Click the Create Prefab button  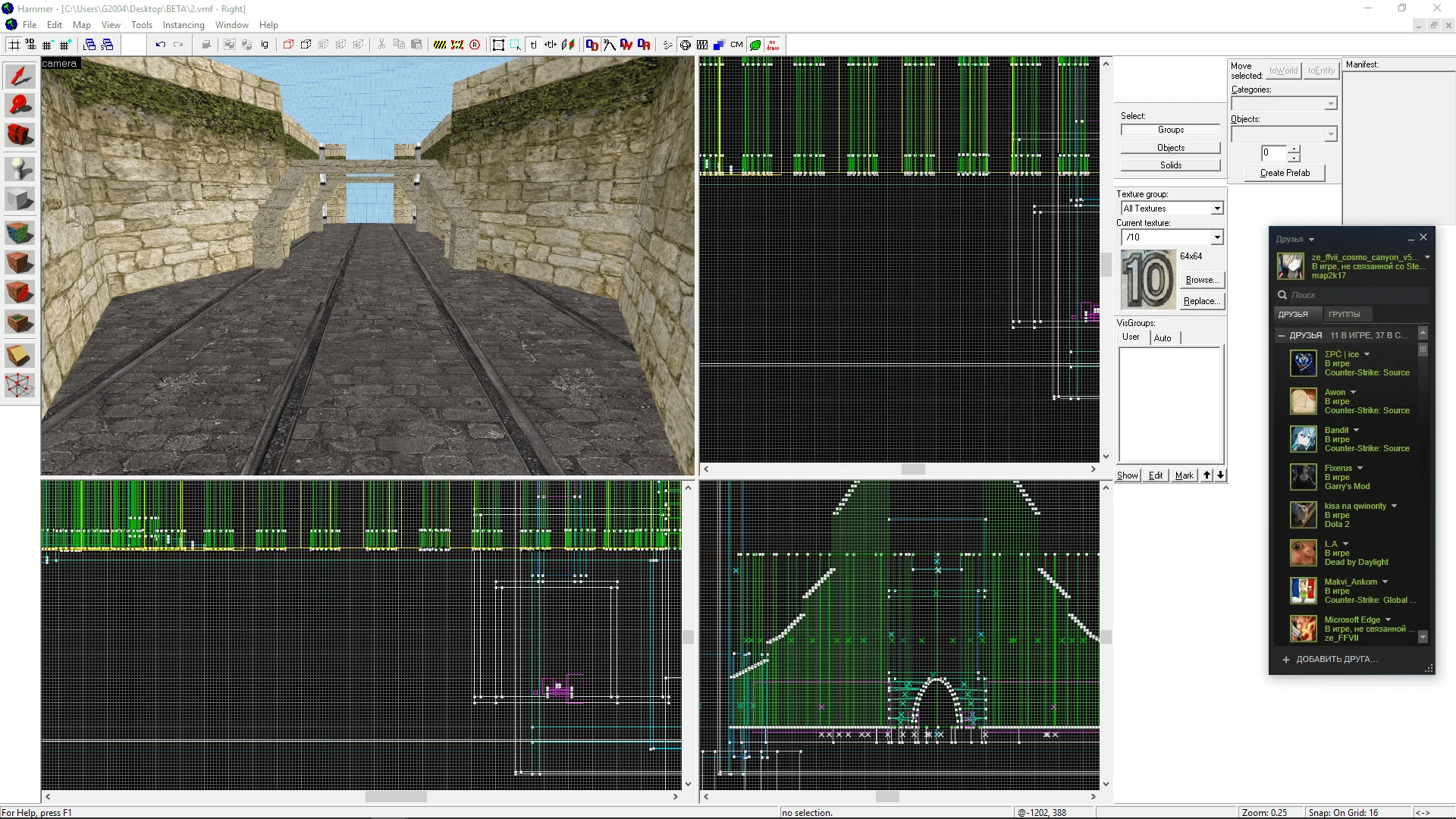(1285, 173)
